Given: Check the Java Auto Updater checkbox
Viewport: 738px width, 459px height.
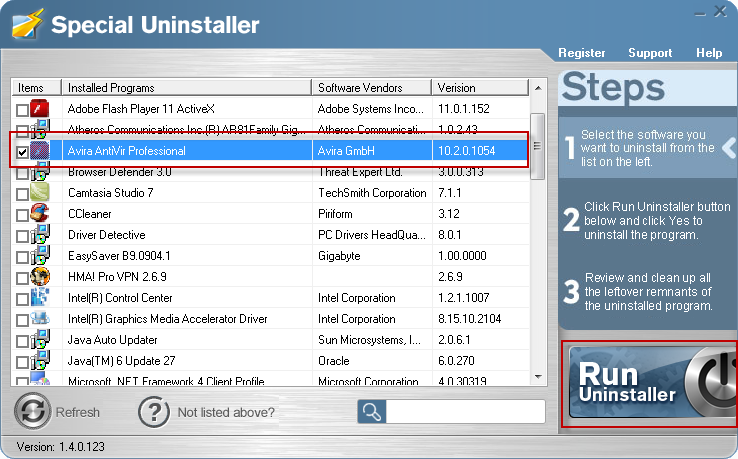Looking at the screenshot, I should tap(22, 341).
